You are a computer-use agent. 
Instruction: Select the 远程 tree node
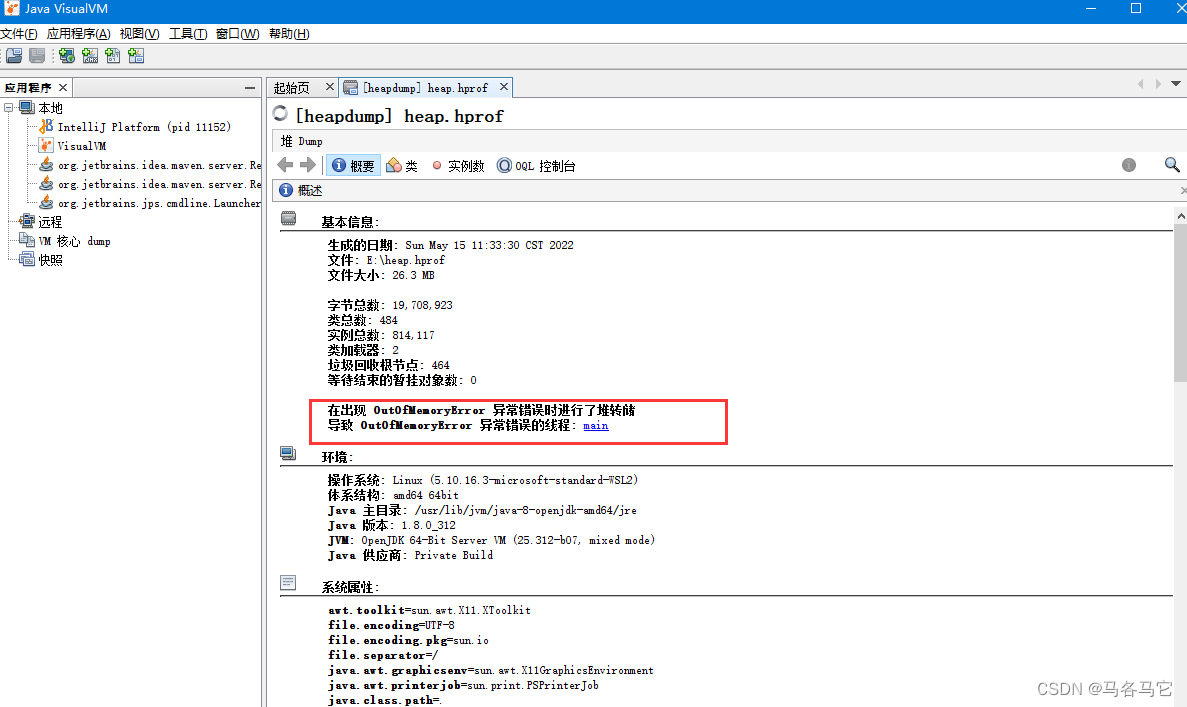coord(50,221)
